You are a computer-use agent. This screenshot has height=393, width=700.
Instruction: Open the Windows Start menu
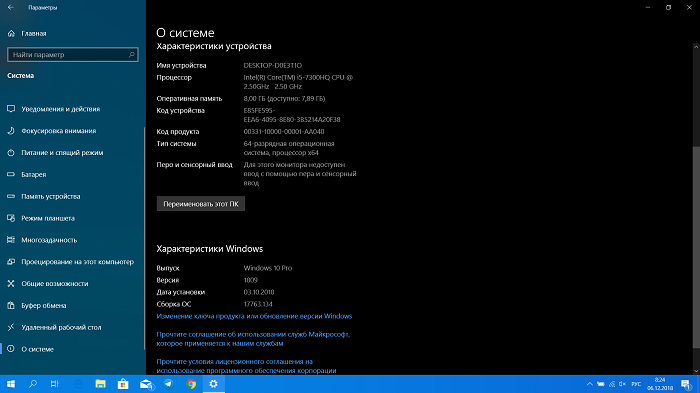(x=11, y=384)
